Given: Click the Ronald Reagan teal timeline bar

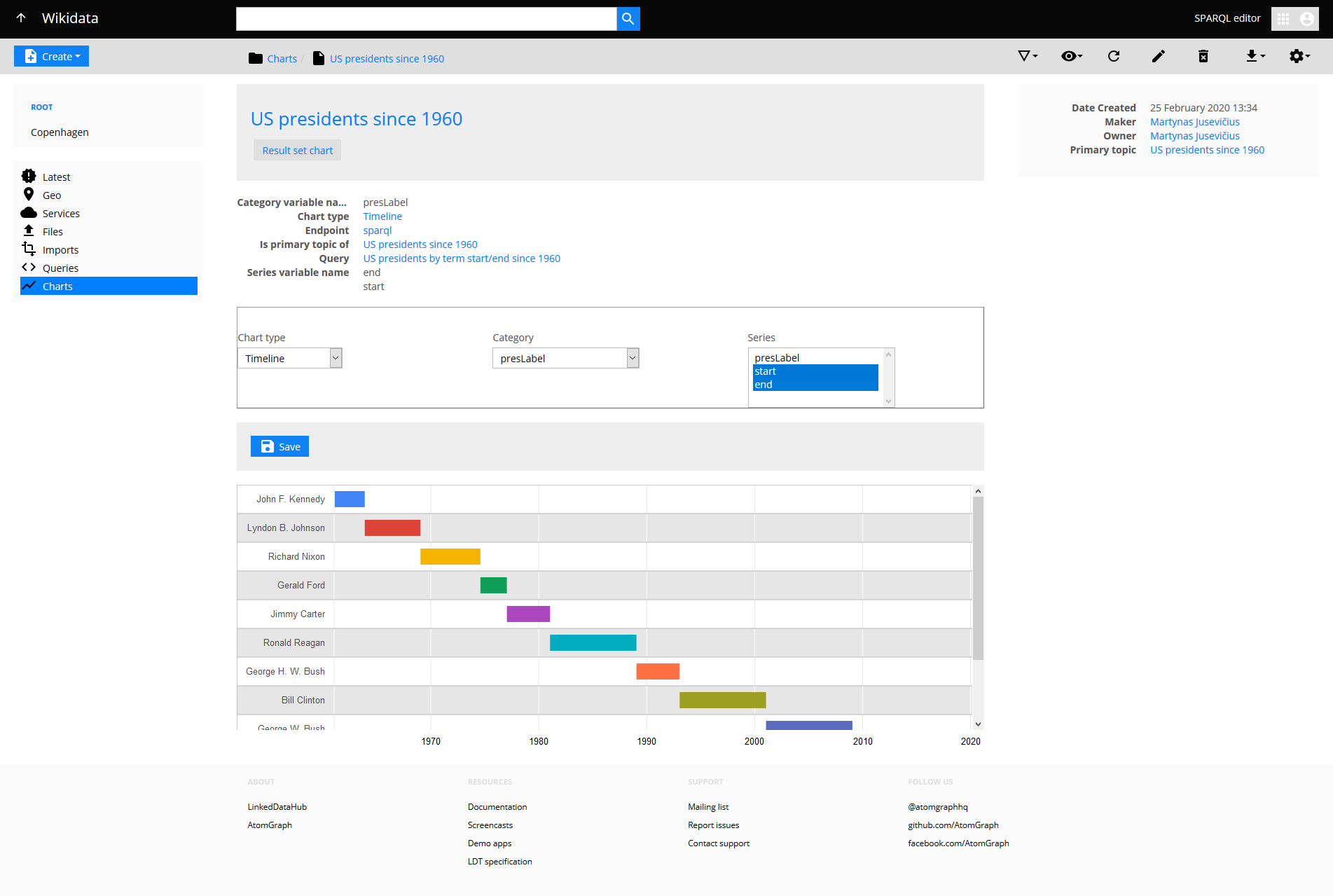Looking at the screenshot, I should (593, 642).
